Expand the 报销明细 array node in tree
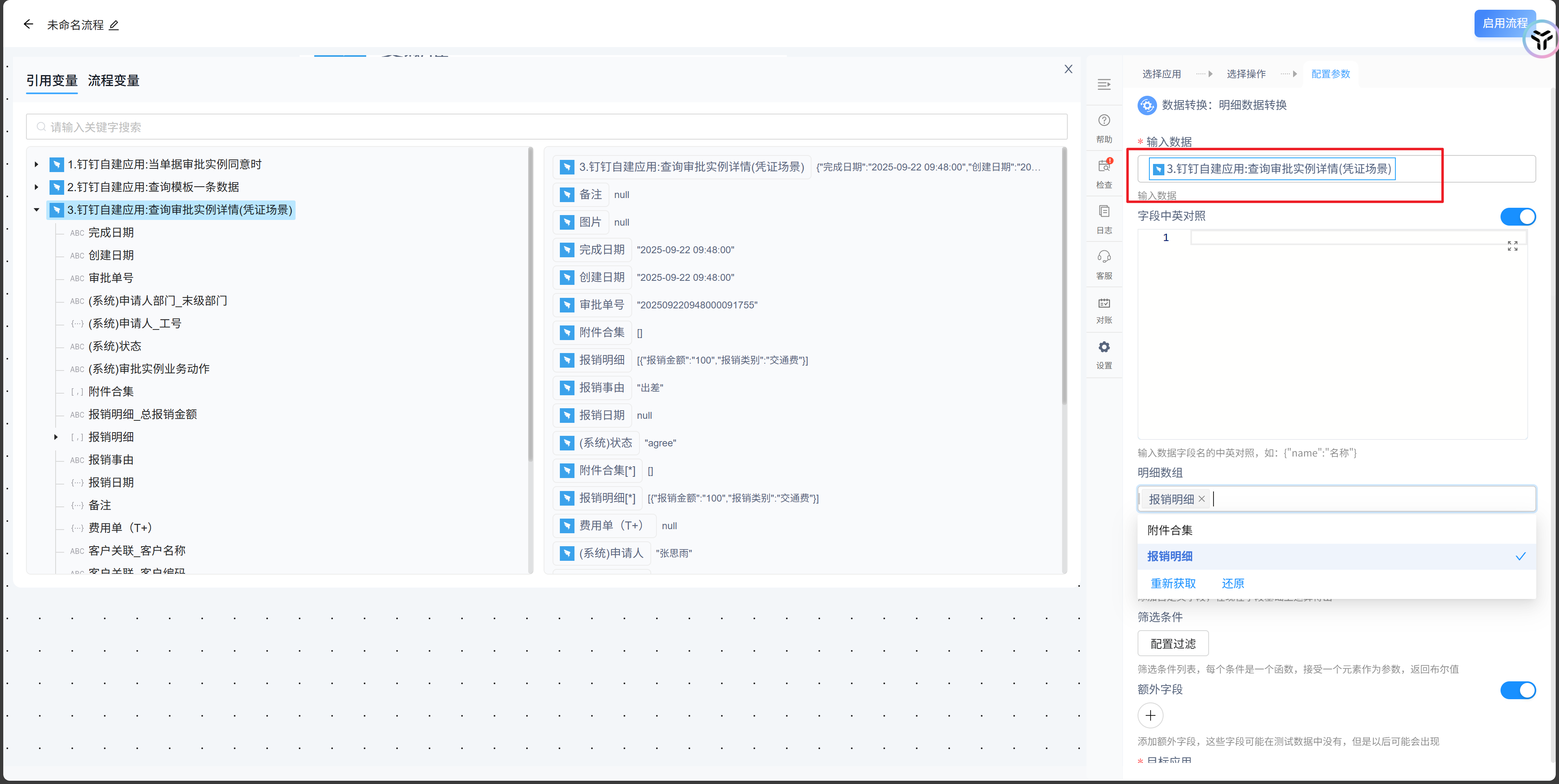Screen dimensions: 1559x784 click(x=56, y=437)
